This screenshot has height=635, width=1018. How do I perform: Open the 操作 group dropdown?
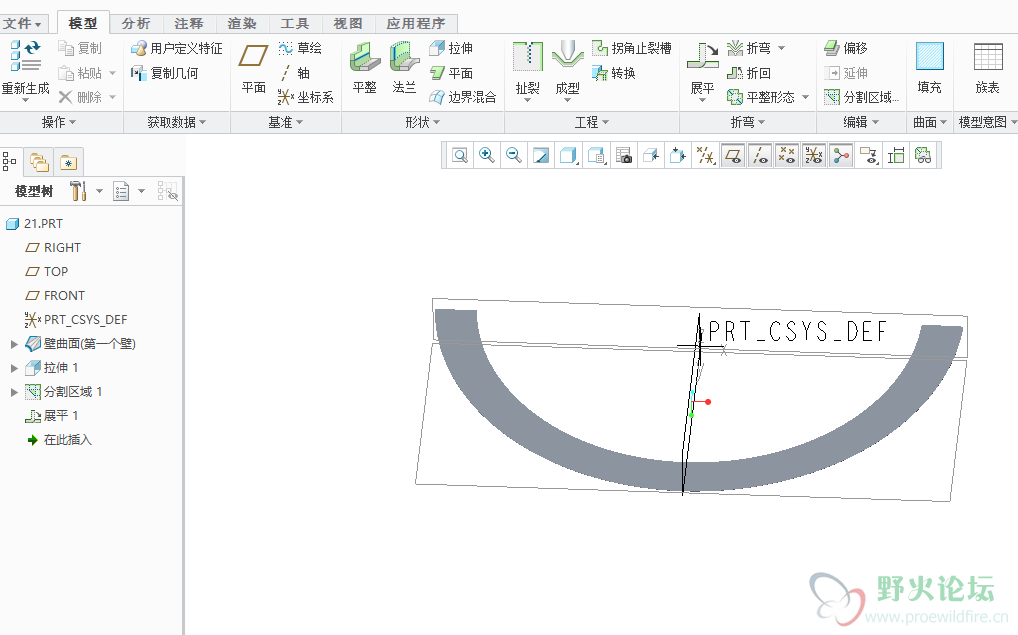[x=59, y=122]
